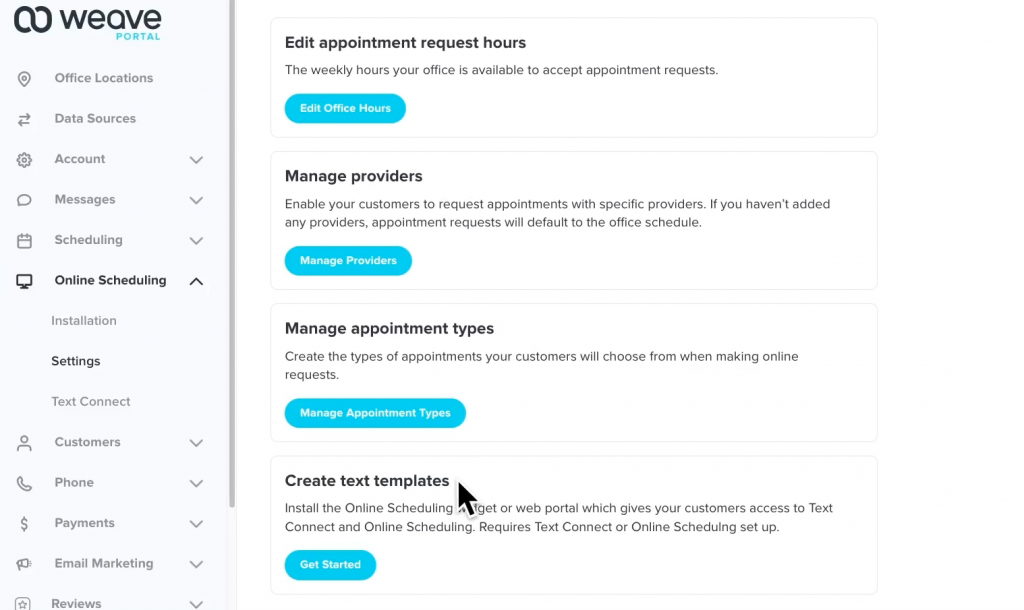
Task: Expand the Account section
Action: 196,159
